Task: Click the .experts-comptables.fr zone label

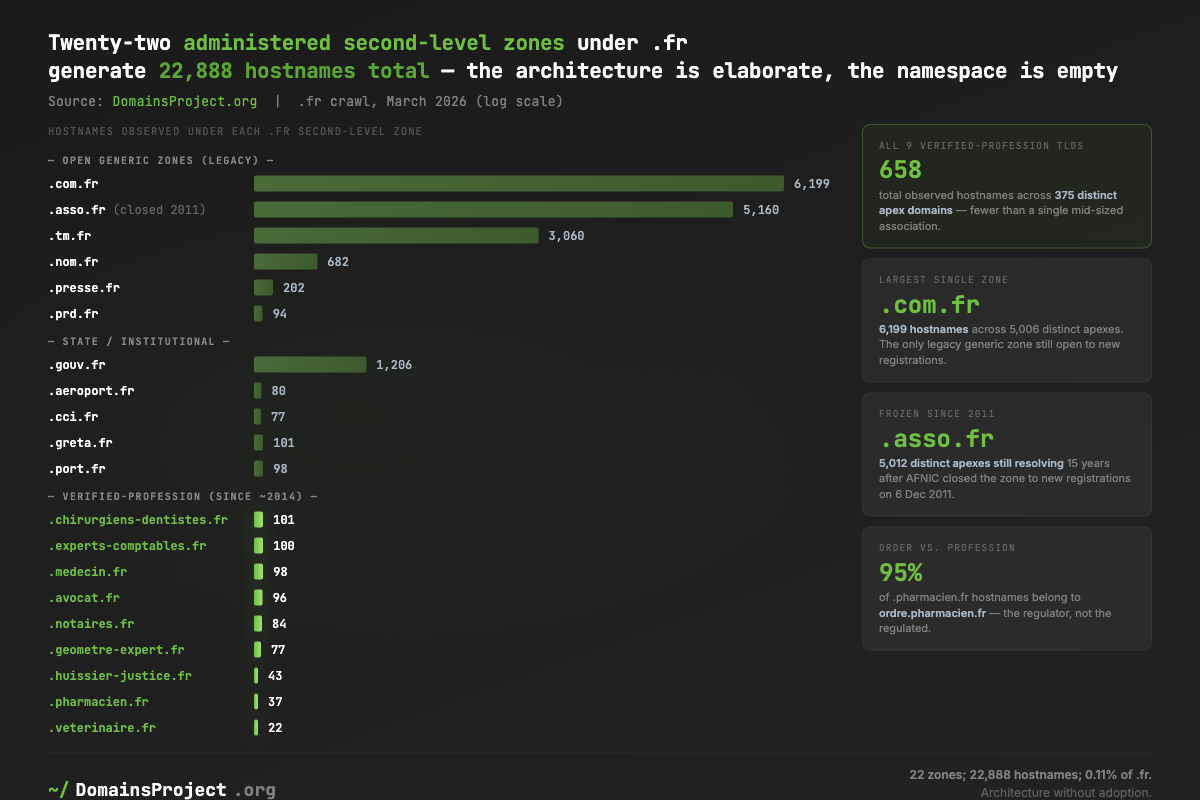Action: coord(127,546)
